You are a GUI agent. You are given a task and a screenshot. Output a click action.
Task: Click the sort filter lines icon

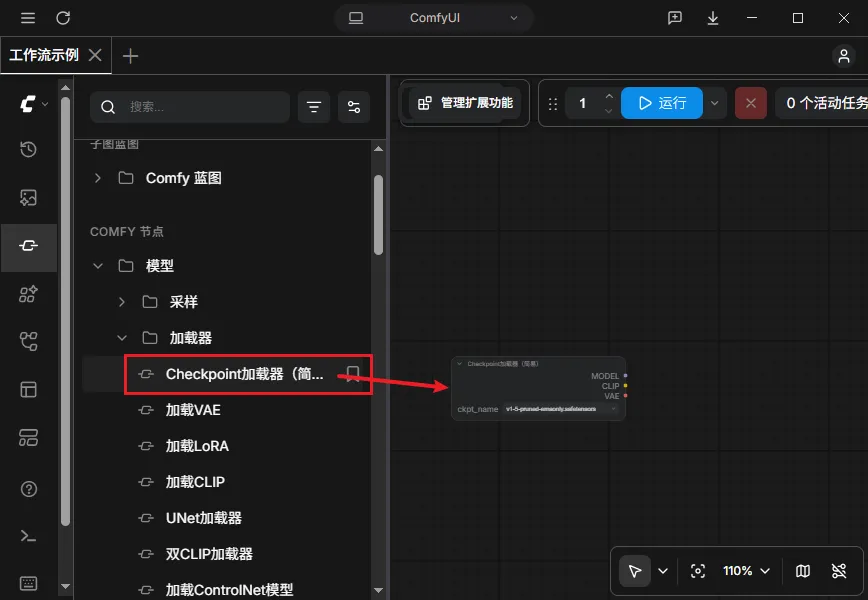(314, 107)
